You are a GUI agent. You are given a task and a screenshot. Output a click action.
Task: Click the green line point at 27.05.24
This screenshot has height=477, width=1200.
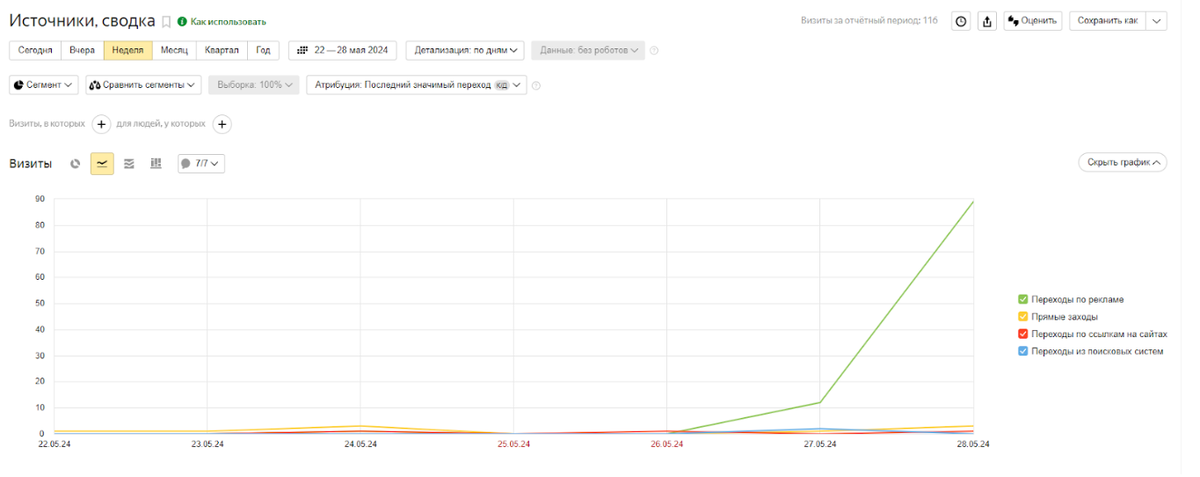820,402
